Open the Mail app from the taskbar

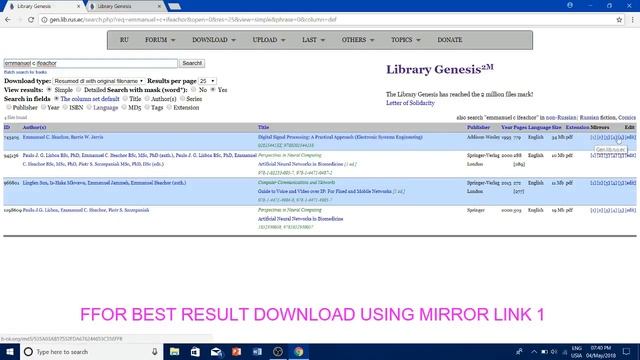216,351
